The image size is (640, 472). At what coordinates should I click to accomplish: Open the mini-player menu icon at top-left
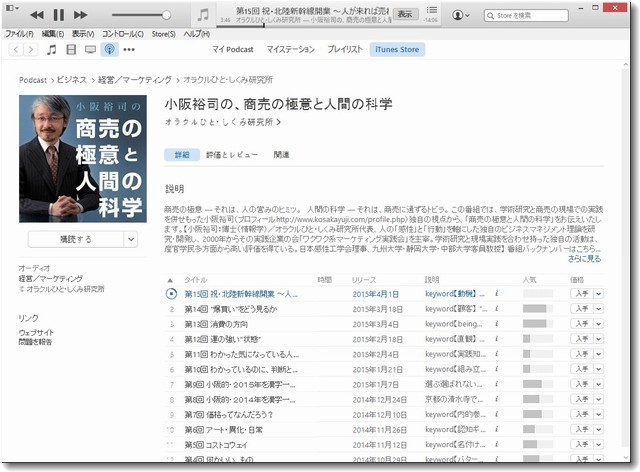pos(12,8)
